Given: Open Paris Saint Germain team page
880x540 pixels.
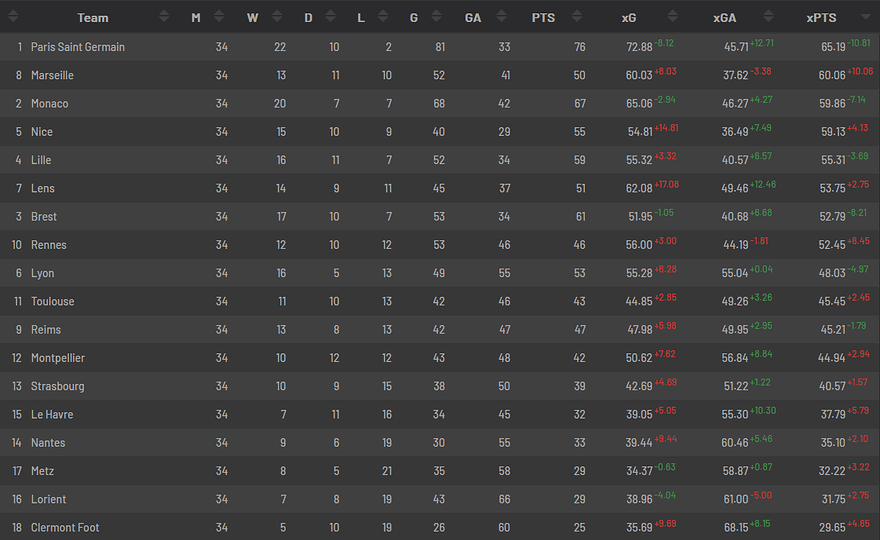Looking at the screenshot, I should (x=77, y=47).
